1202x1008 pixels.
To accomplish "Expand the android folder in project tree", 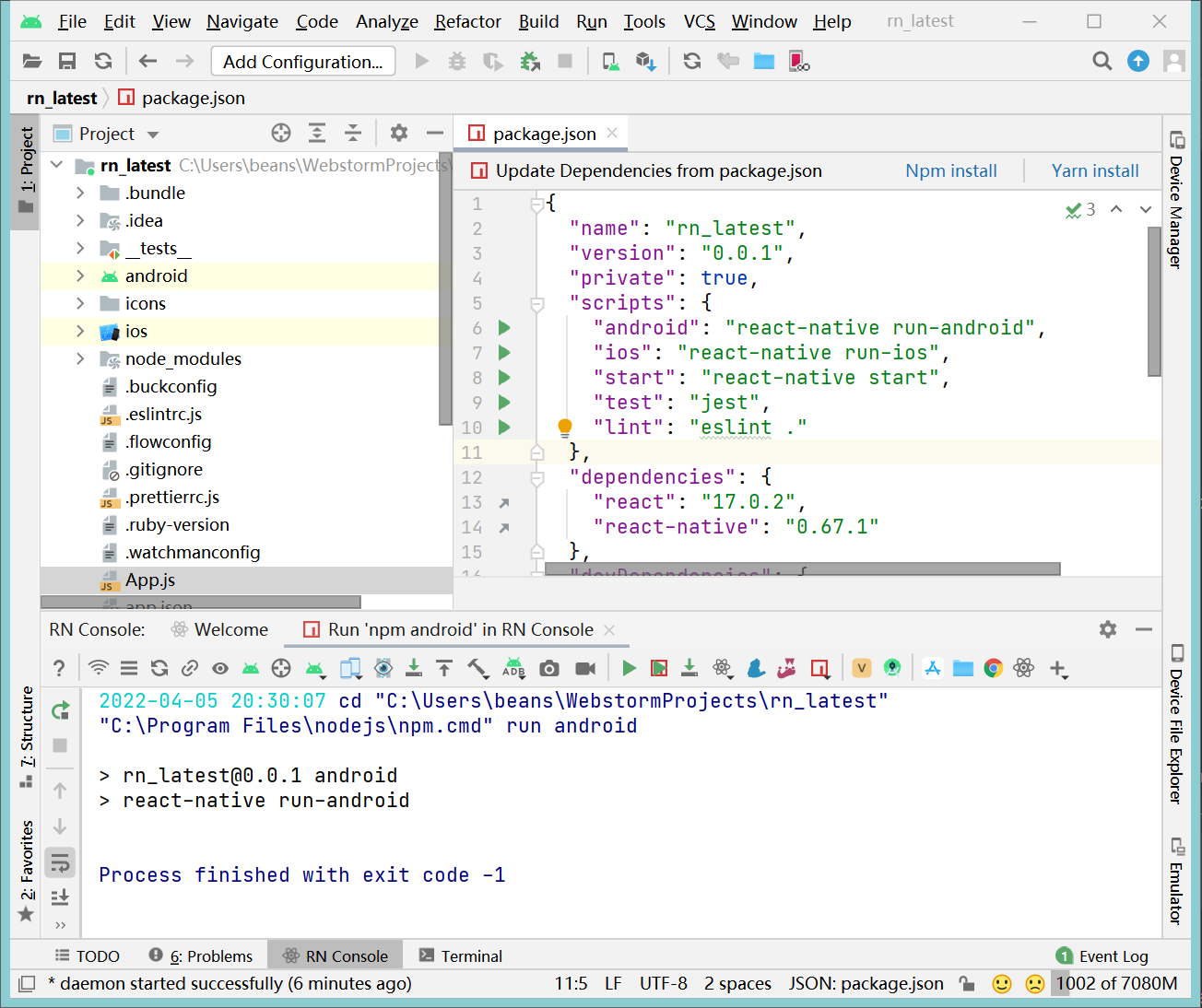I will (80, 275).
